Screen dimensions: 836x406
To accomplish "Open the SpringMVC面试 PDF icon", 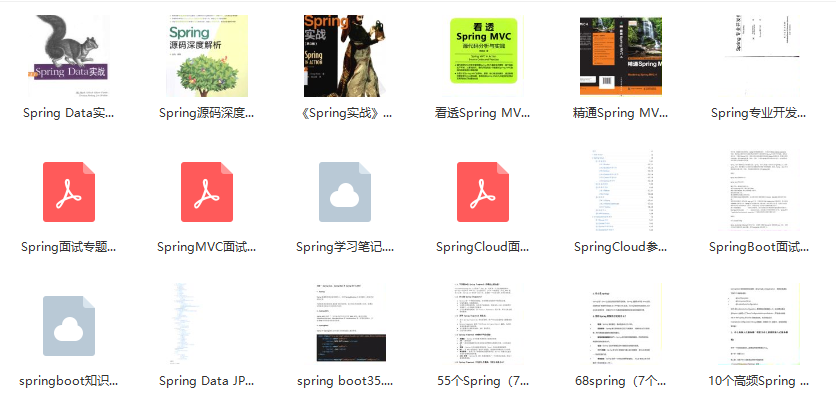I will coord(207,192).
